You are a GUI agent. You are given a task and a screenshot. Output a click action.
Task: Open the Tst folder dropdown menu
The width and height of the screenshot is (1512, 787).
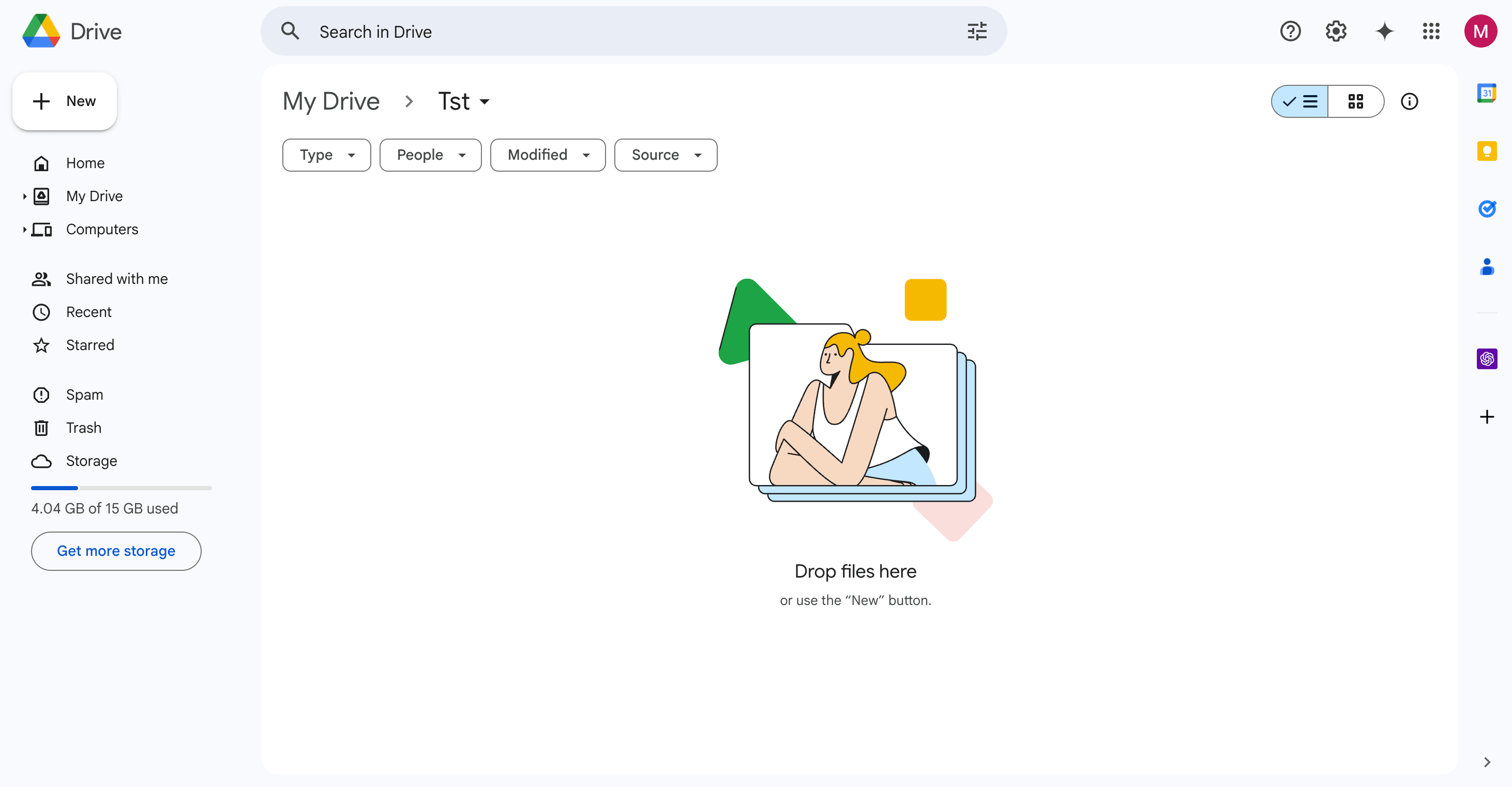click(464, 101)
